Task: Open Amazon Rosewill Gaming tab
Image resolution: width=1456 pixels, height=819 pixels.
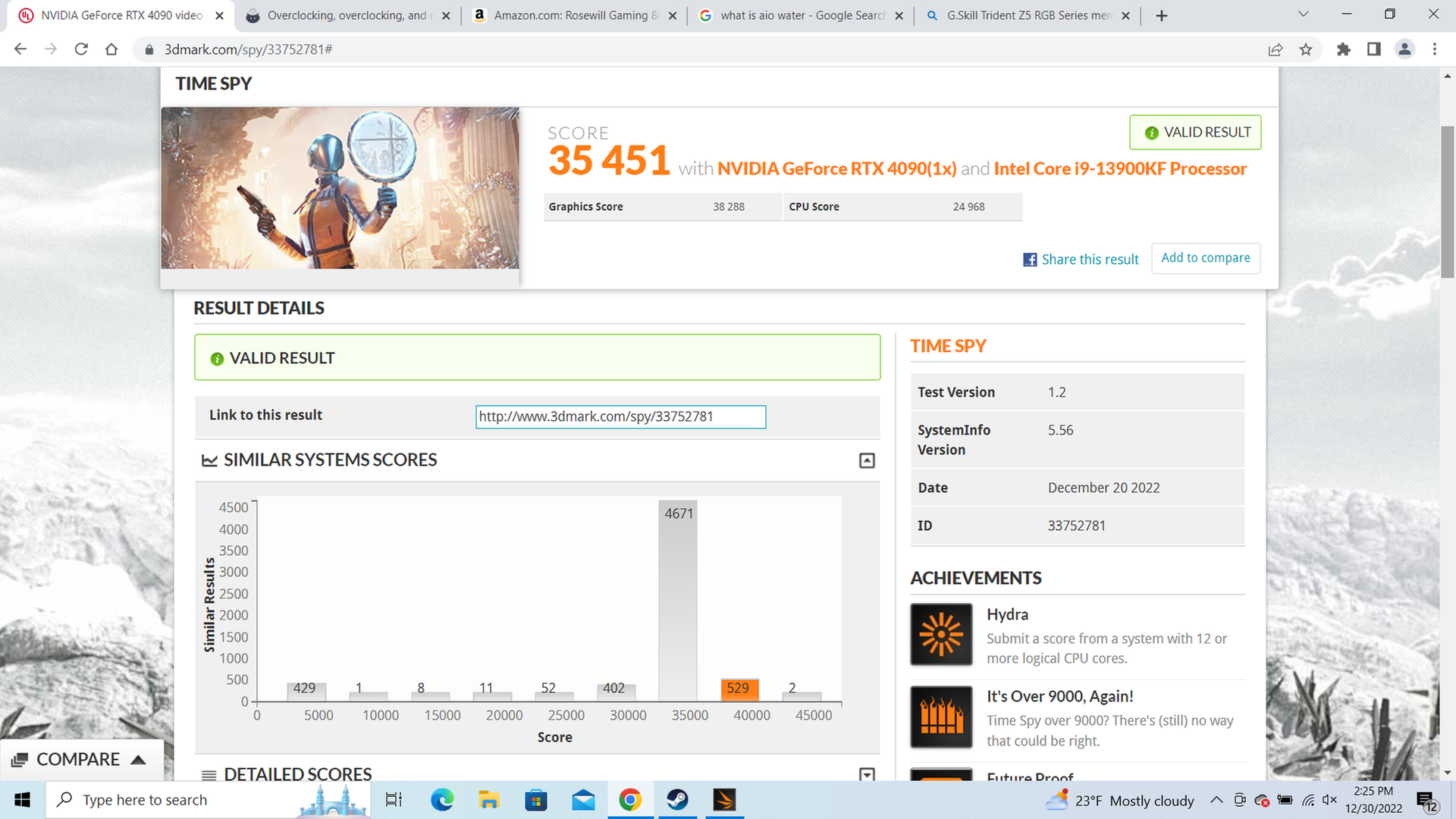Action: click(576, 15)
